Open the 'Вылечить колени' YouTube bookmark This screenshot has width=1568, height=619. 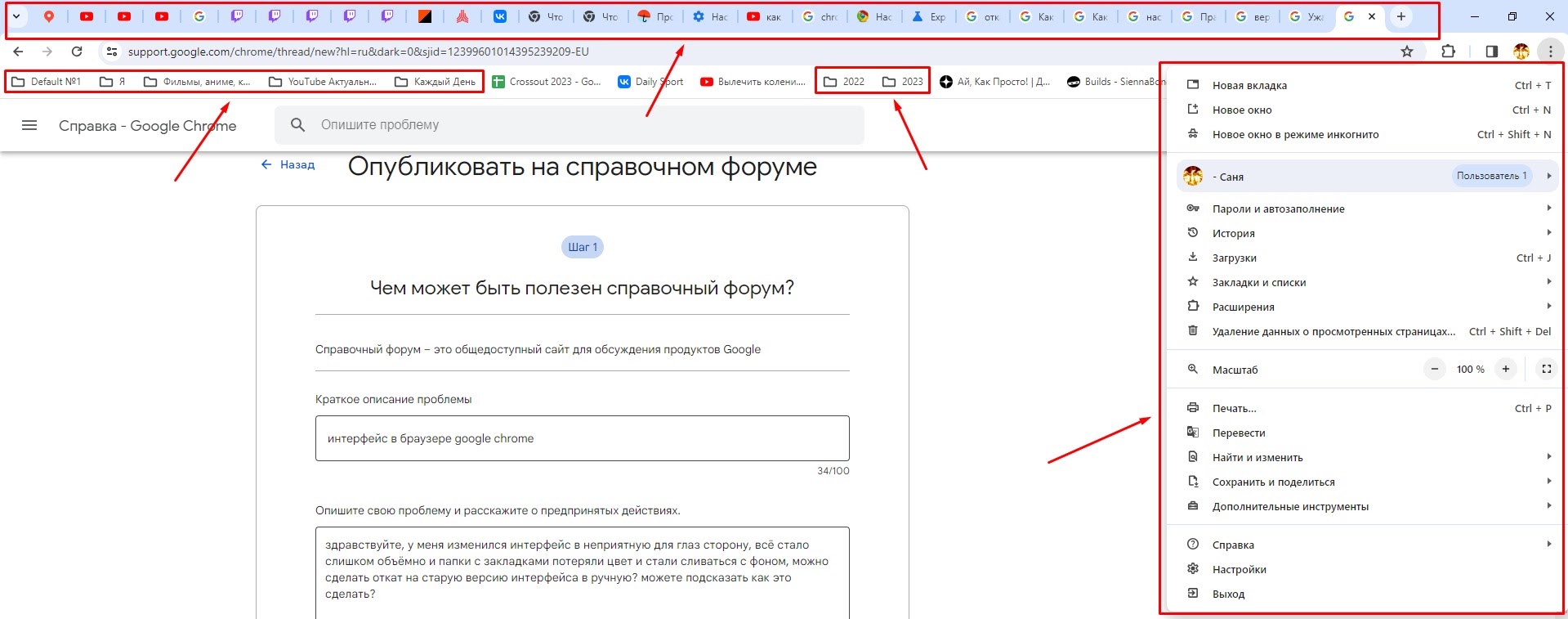[x=753, y=82]
